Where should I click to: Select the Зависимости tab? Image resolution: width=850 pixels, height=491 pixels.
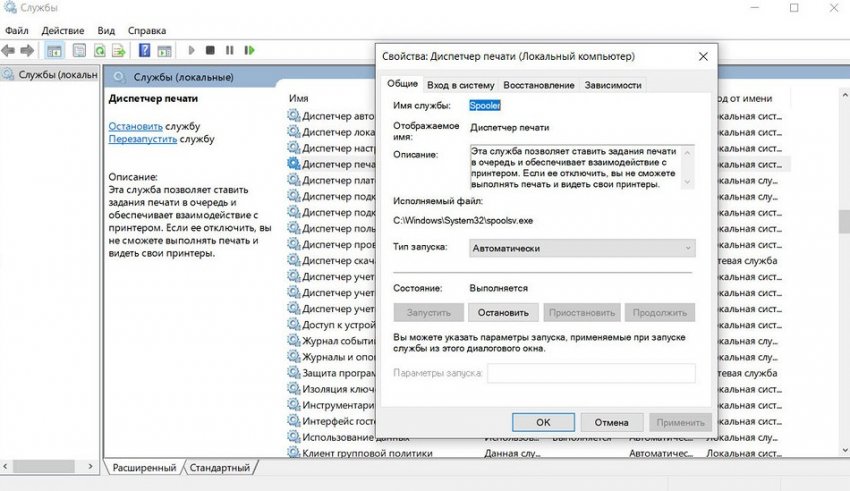612,85
